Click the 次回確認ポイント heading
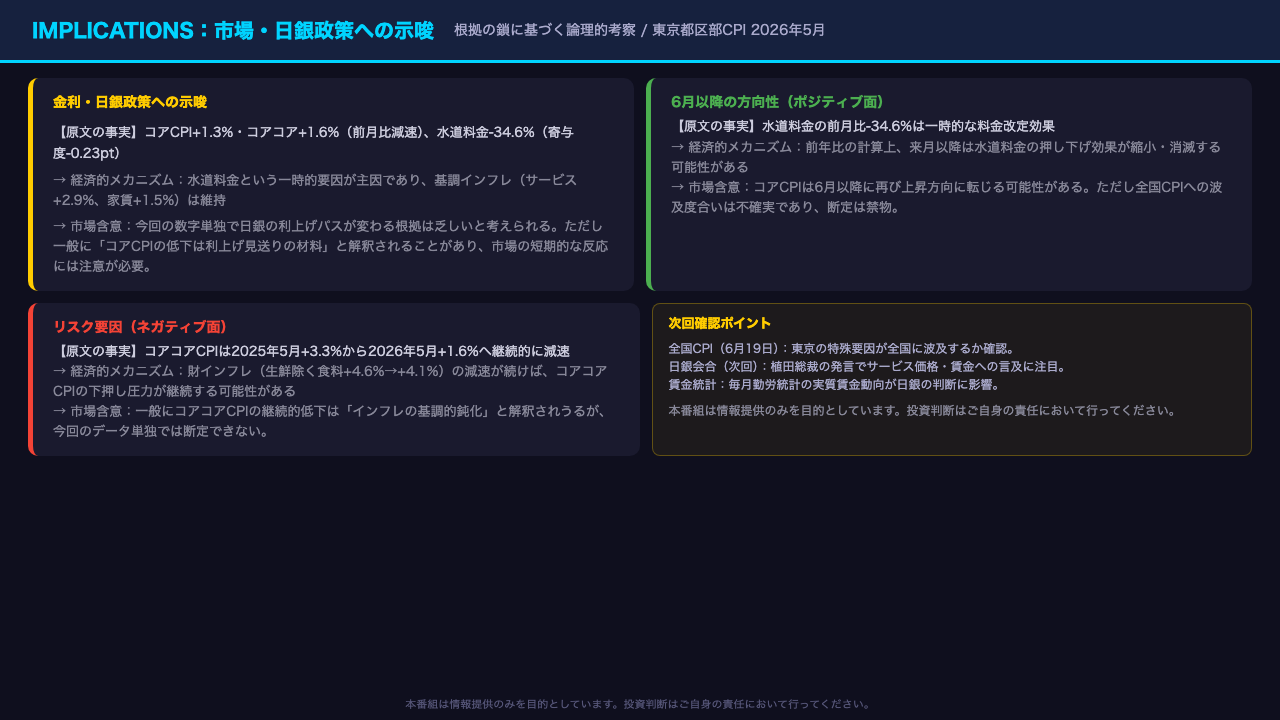Viewport: 1280px width, 720px height. [720, 323]
